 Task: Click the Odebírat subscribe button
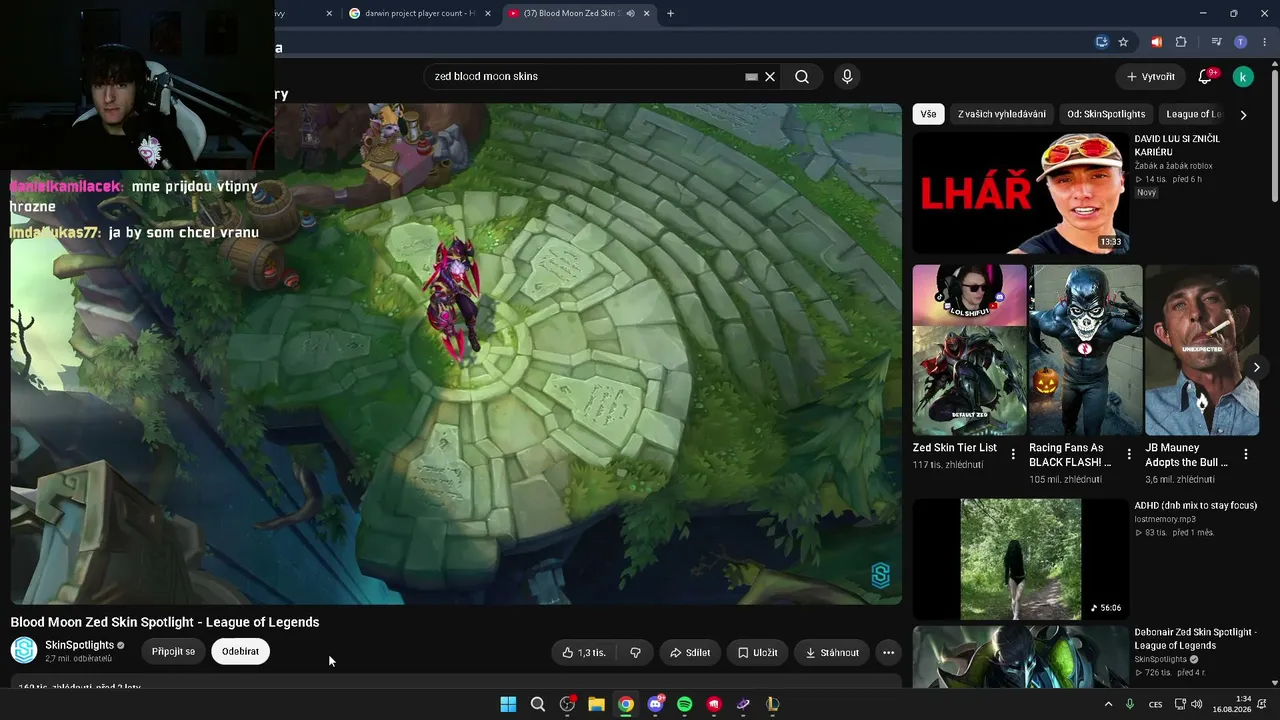(240, 652)
